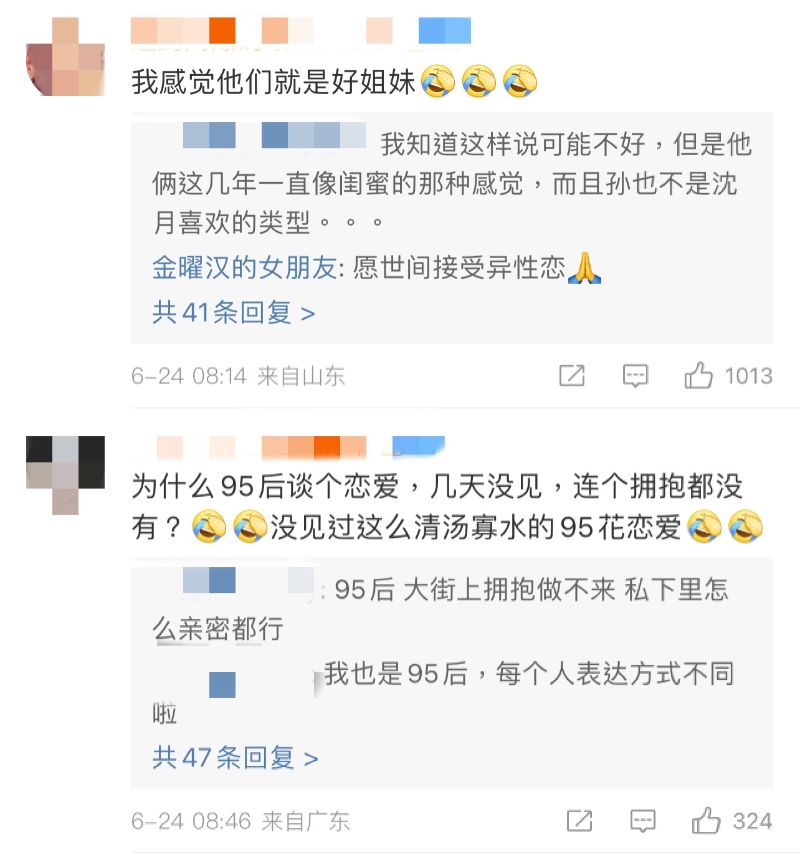The width and height of the screenshot is (800, 855).
Task: Like the 95后 comment with 324 likes
Action: (x=706, y=821)
